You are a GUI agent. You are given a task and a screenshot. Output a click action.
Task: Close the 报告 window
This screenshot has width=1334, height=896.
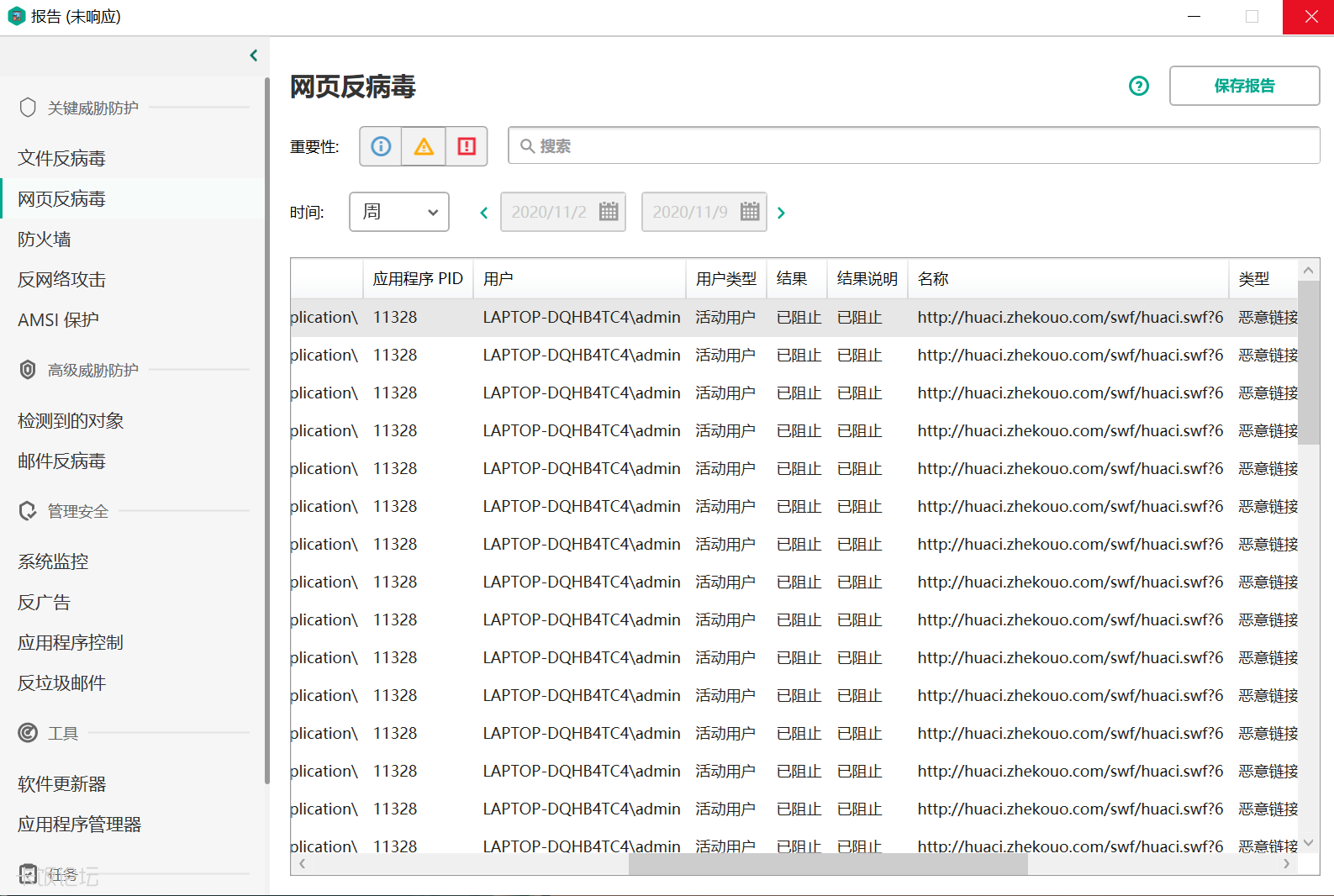coord(1309,17)
